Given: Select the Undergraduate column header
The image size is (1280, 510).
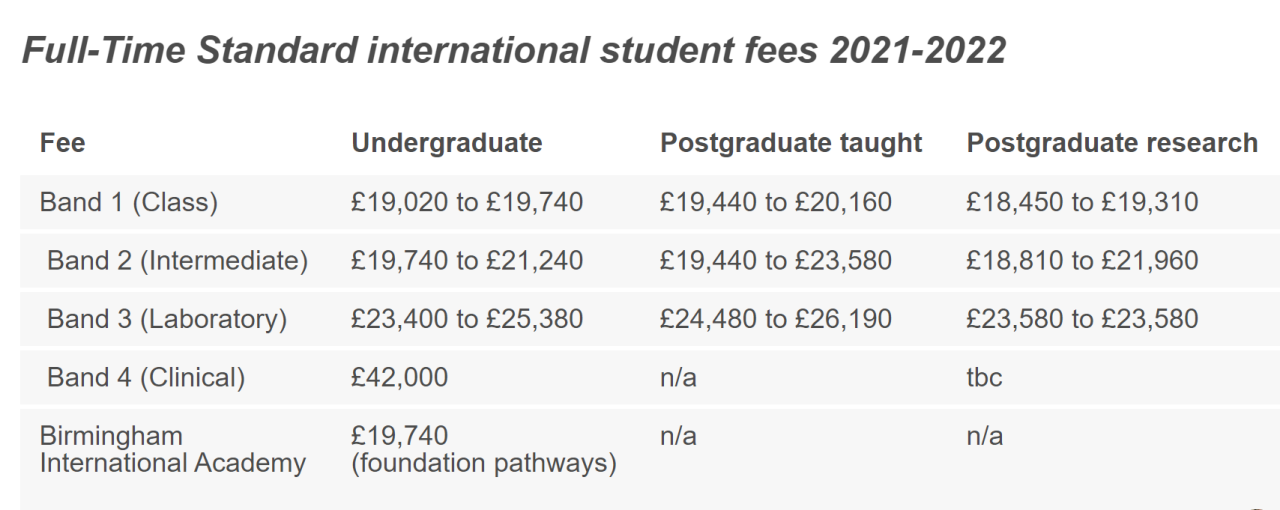Looking at the screenshot, I should [446, 143].
